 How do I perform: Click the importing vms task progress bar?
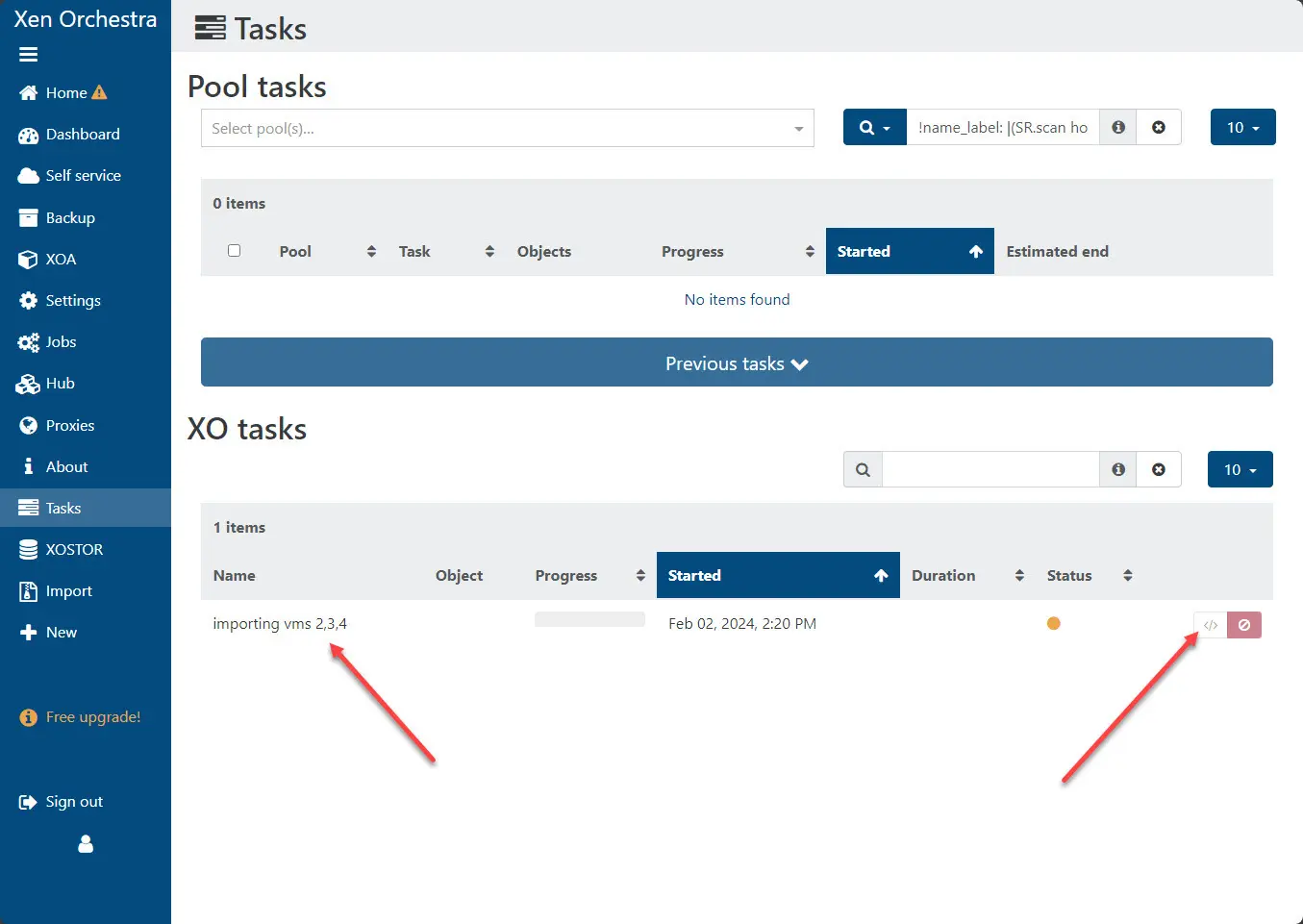589,619
